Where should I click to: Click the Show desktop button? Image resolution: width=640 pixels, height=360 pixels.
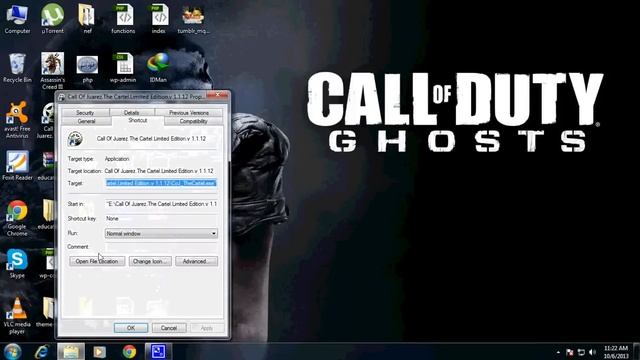pos(636,351)
